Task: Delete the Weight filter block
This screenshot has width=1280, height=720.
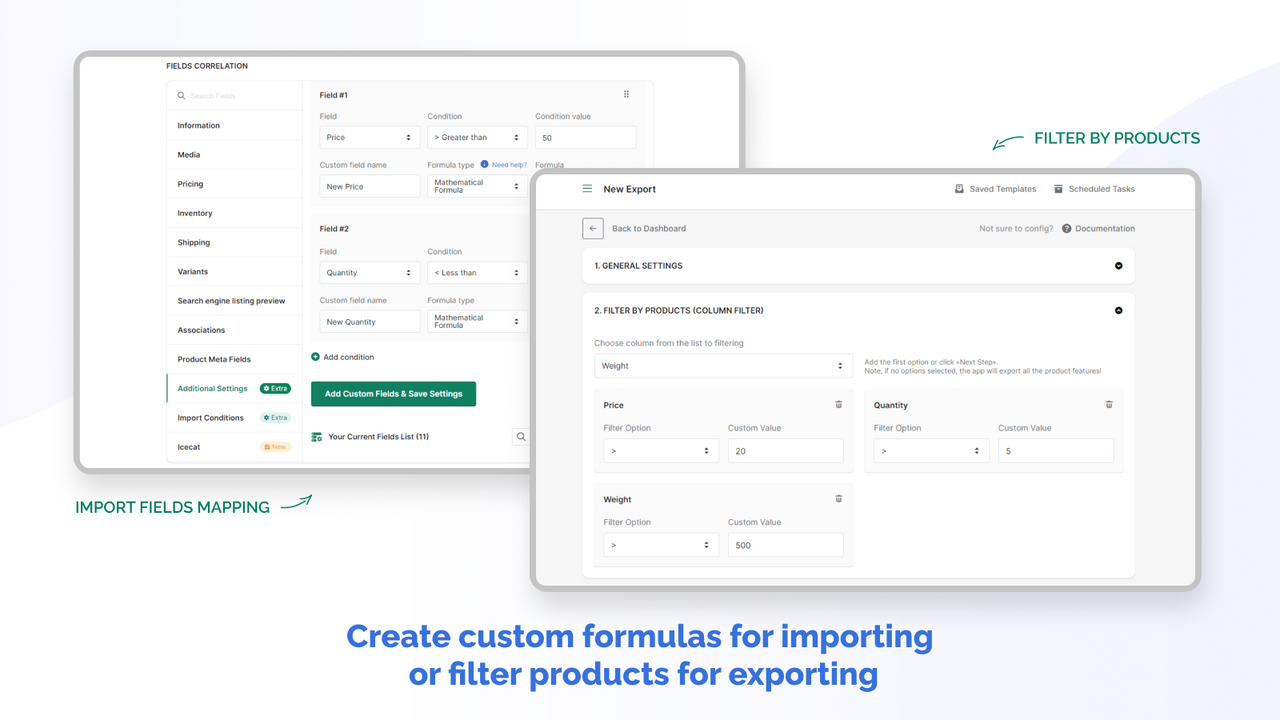Action: [x=838, y=498]
